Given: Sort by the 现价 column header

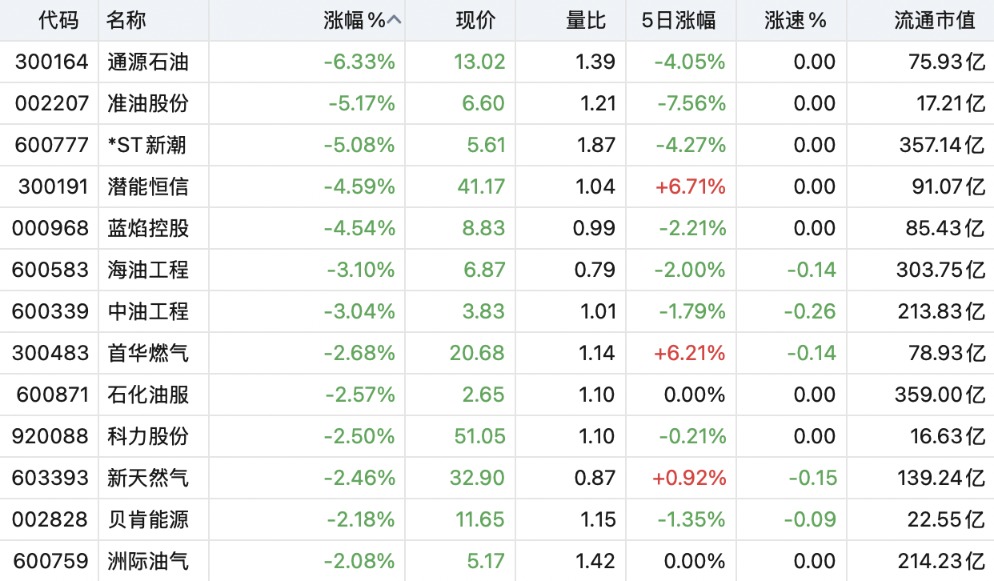Looking at the screenshot, I should click(475, 21).
